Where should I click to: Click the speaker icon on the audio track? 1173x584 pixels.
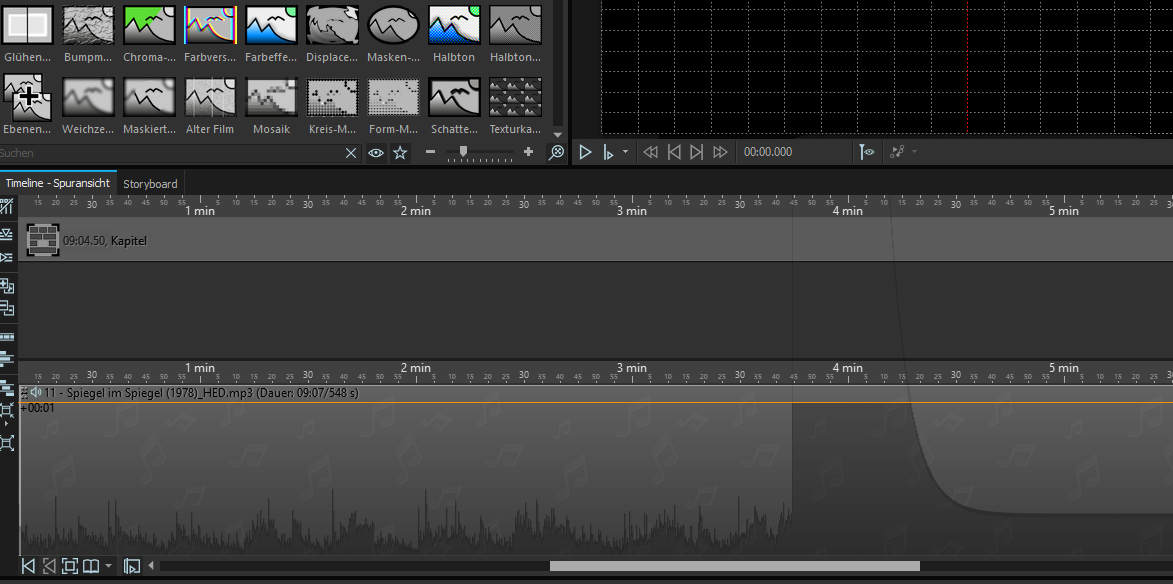(x=36, y=393)
